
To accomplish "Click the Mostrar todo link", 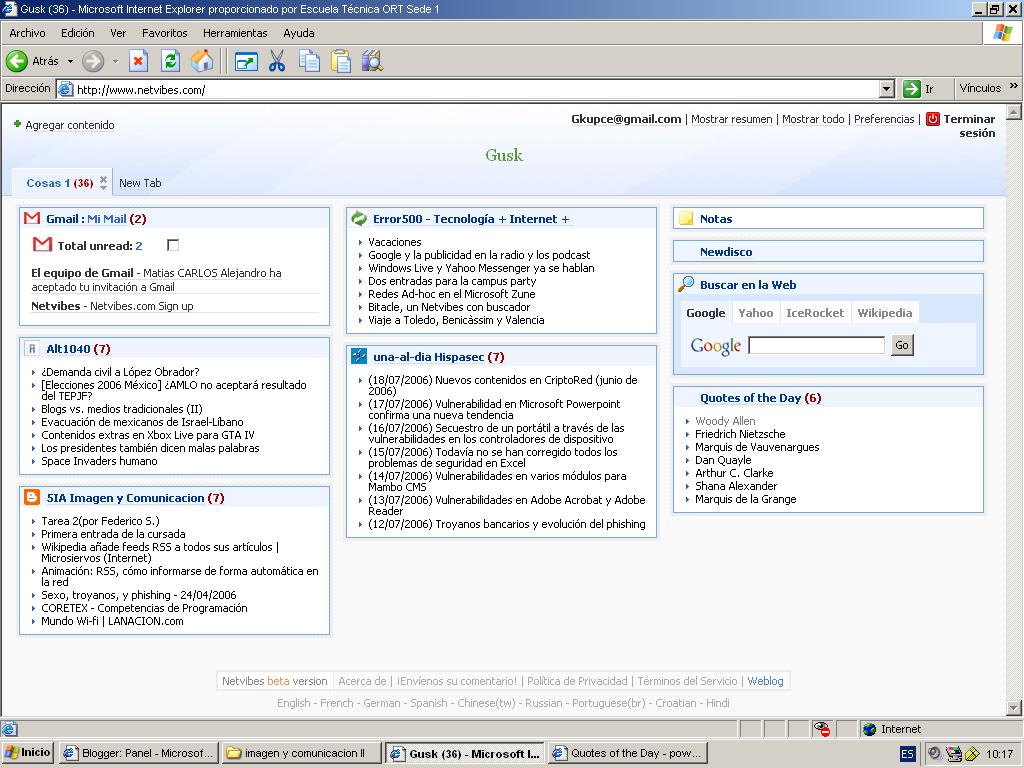I will pyautogui.click(x=813, y=119).
